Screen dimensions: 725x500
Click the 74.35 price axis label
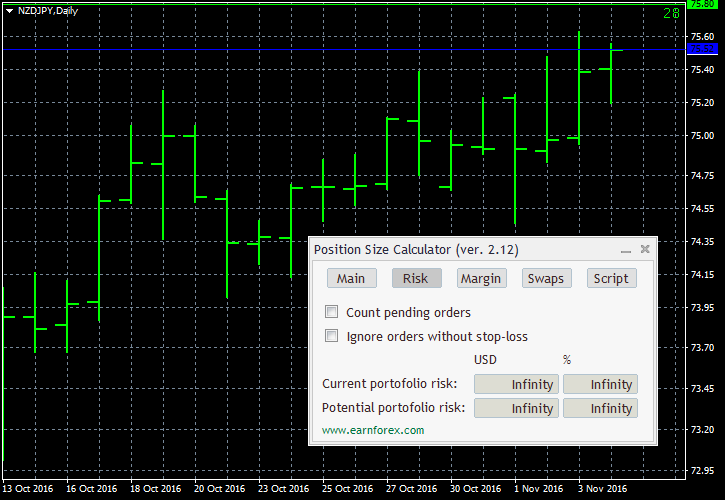point(702,241)
